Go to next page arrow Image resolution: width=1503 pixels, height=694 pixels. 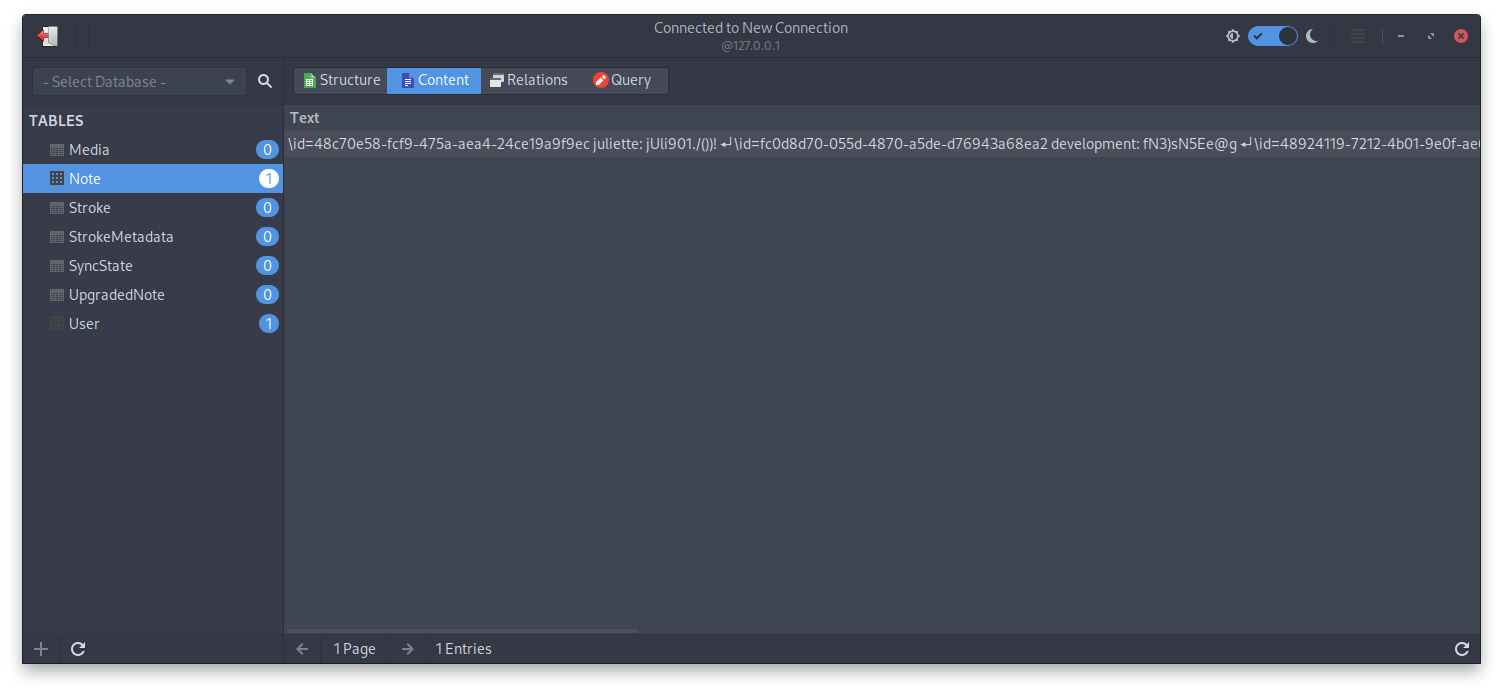pos(407,649)
